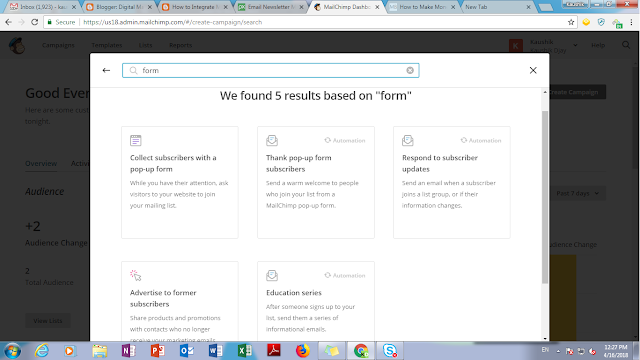Viewport: 640px width, 360px height.
Task: Click the MailChimp Freddie logo
Action: [17, 45]
